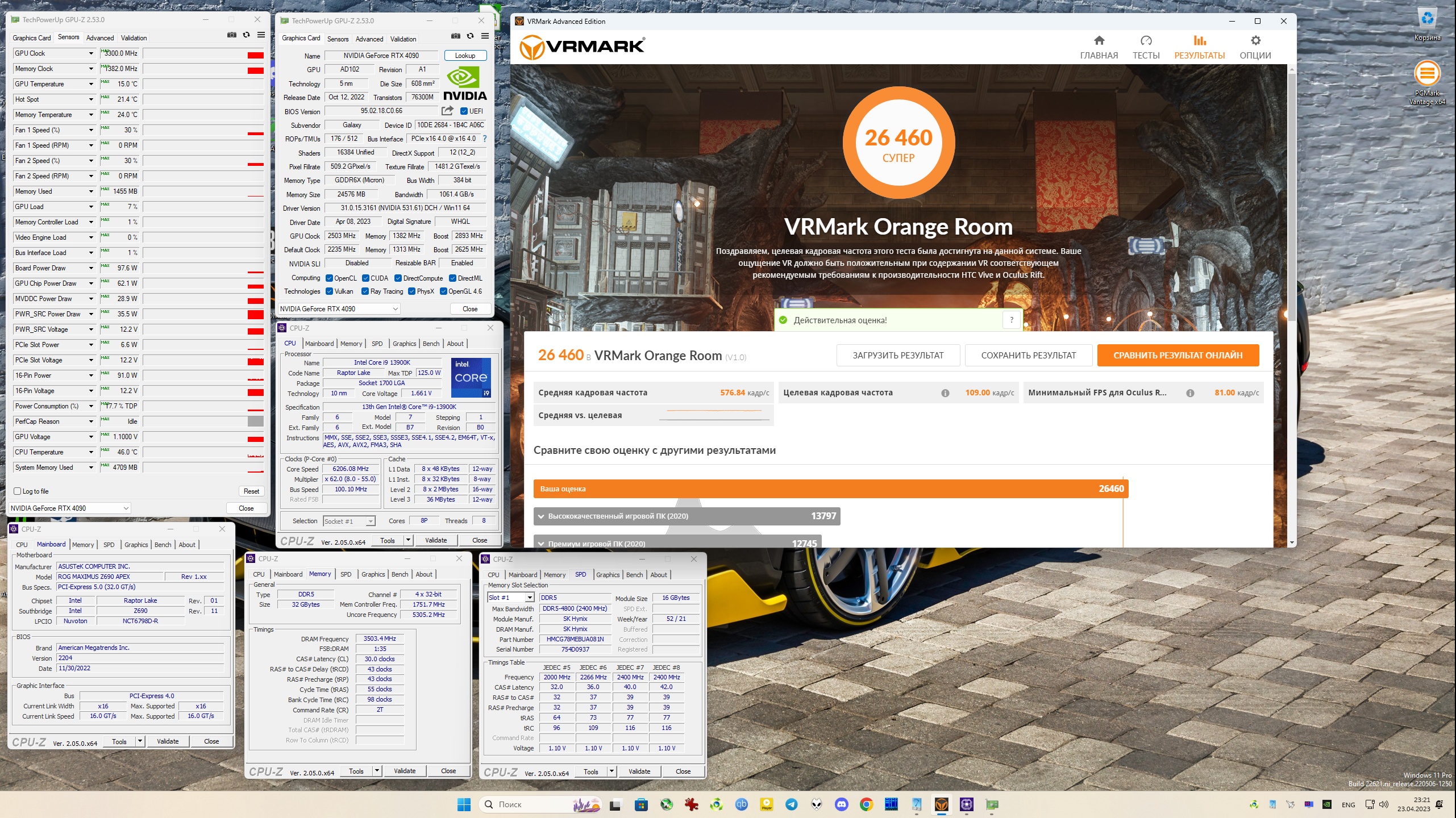Switch to SPD tab in CPU-Z Memory window

click(x=346, y=574)
